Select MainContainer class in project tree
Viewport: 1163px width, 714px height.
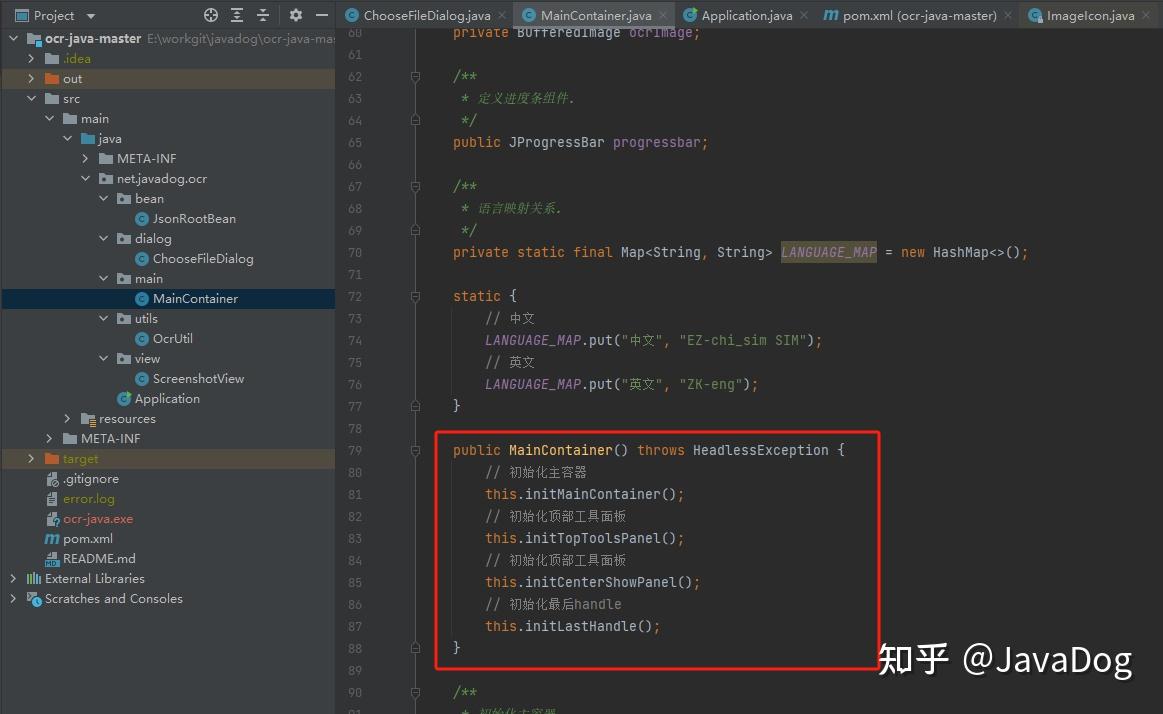coord(194,299)
